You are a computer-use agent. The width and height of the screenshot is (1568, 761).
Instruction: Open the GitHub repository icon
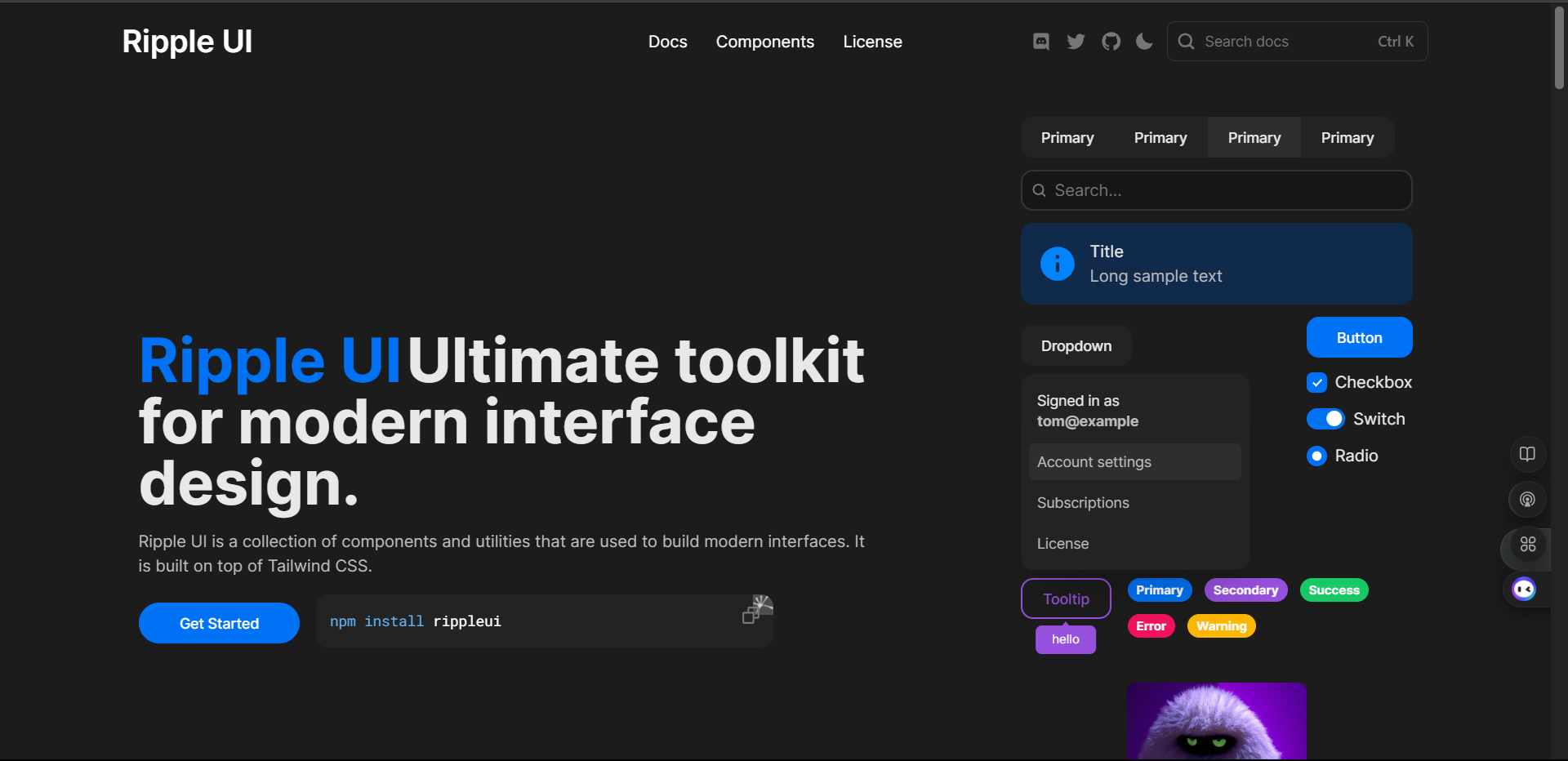[x=1110, y=41]
